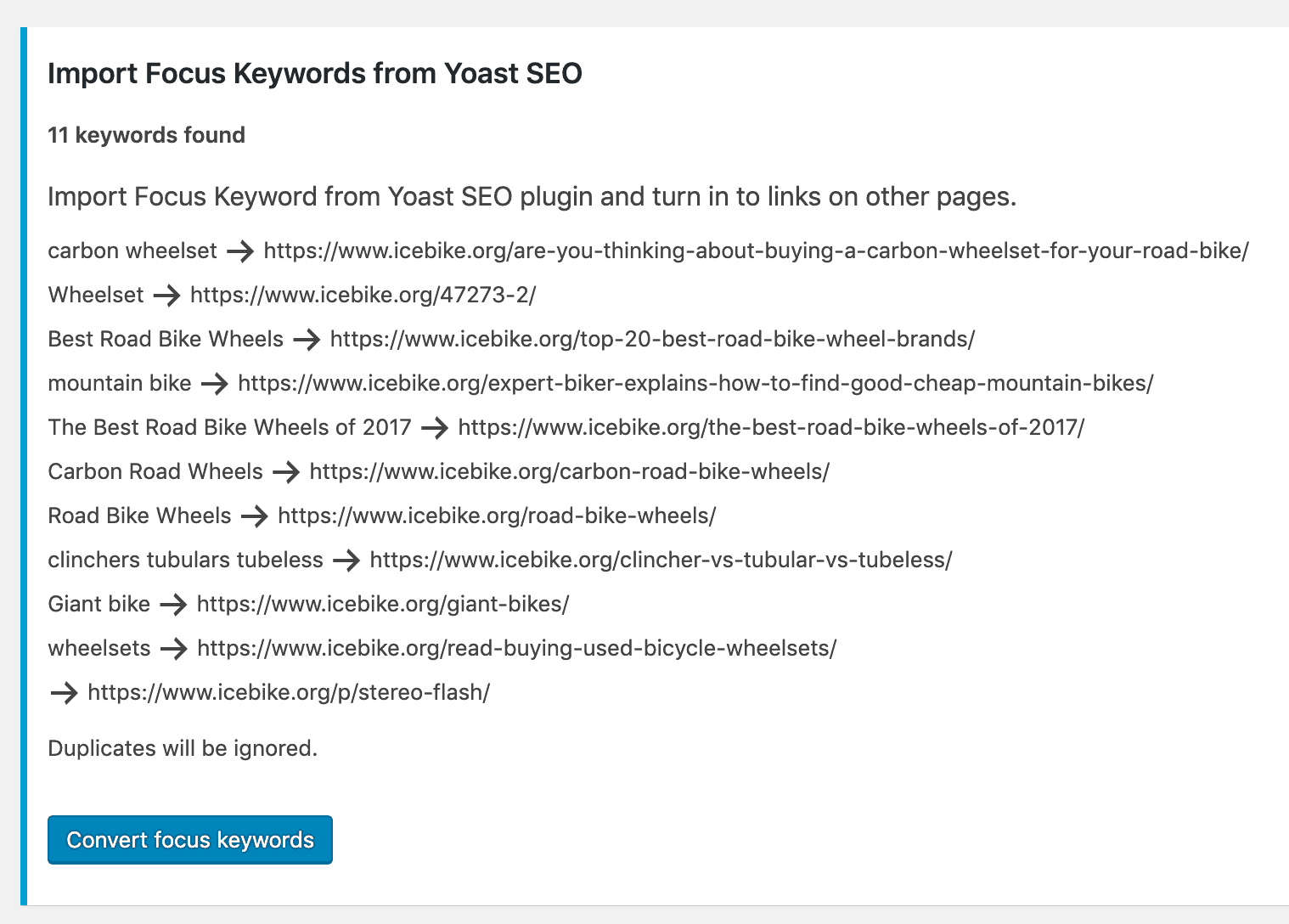Select 'The Best Road Bike Wheels of 2017' keyword
Image resolution: width=1289 pixels, height=924 pixels.
229,427
